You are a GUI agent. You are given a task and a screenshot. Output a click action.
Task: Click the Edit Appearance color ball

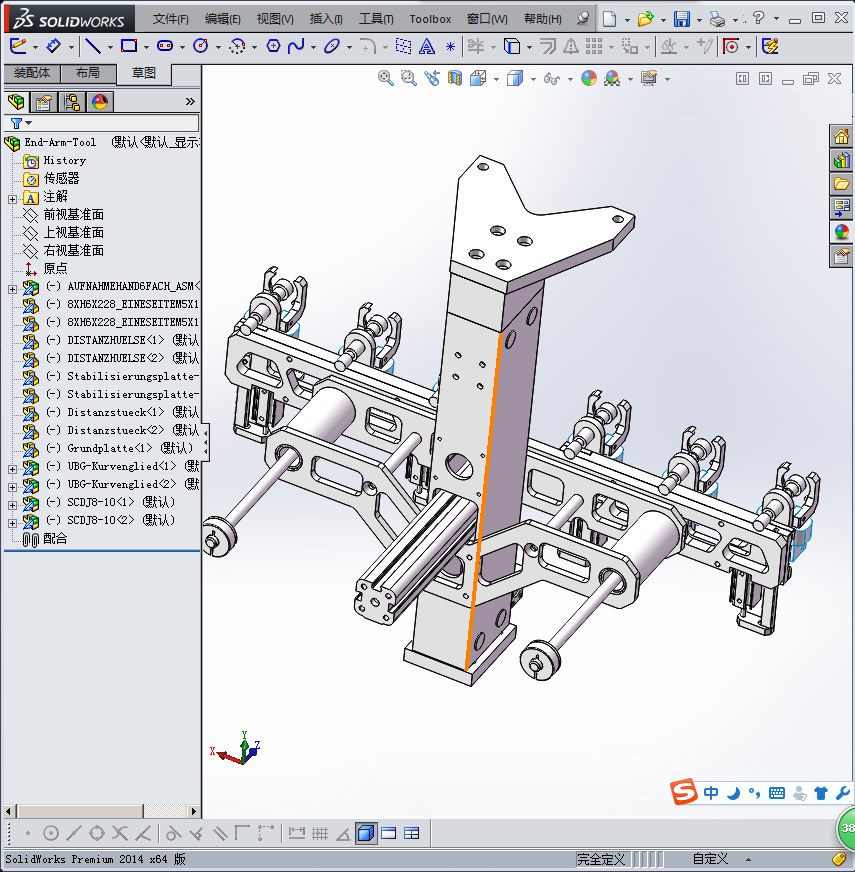point(589,78)
